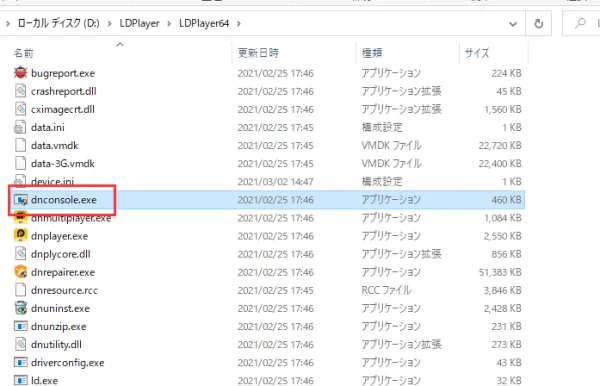Viewport: 600px width, 386px height.
Task: Sort by サイズ column header
Action: point(477,53)
